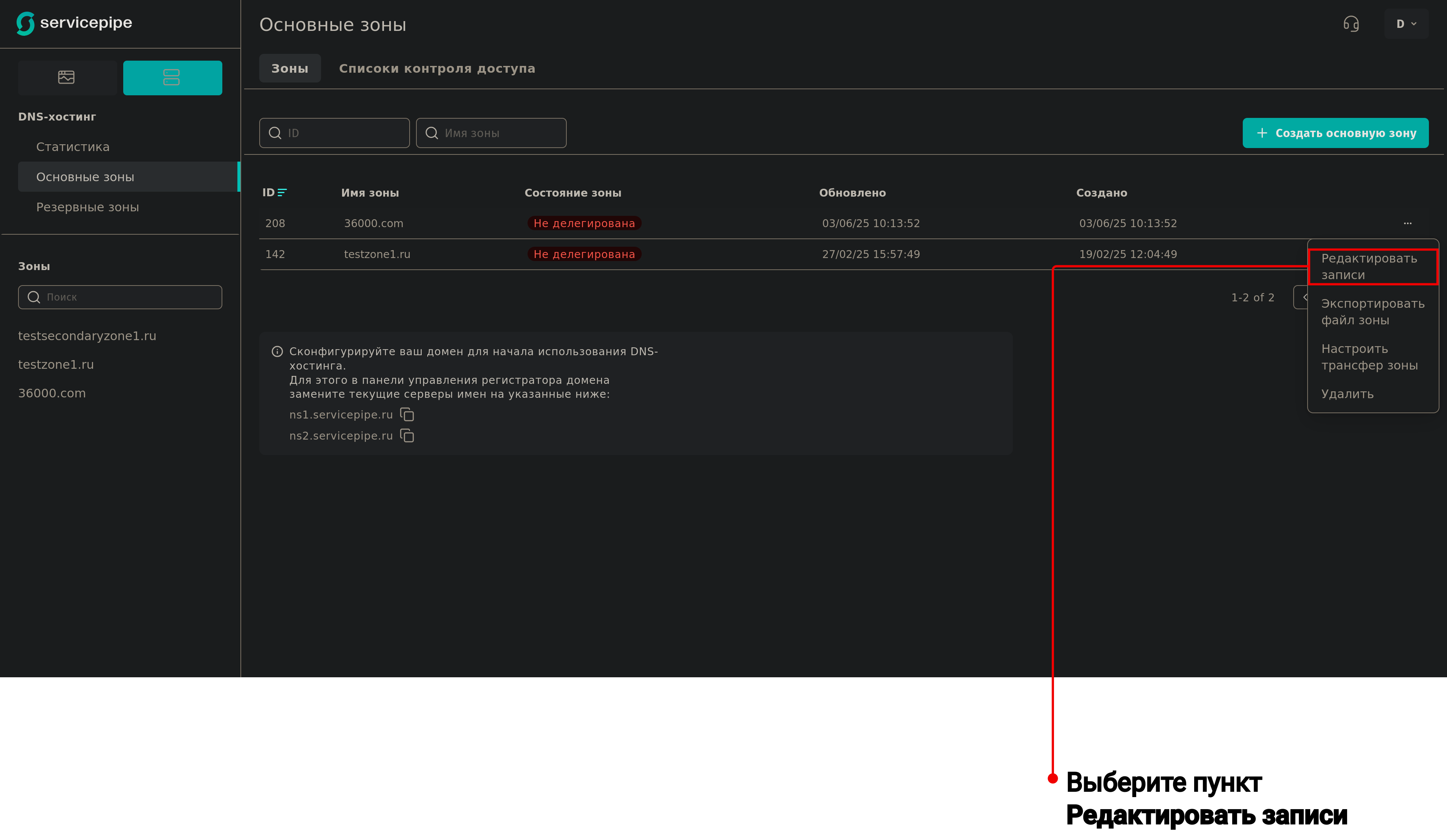Screen dimensions: 1447x840
Task: Open the Статистика sidebar link
Action: coord(73,147)
